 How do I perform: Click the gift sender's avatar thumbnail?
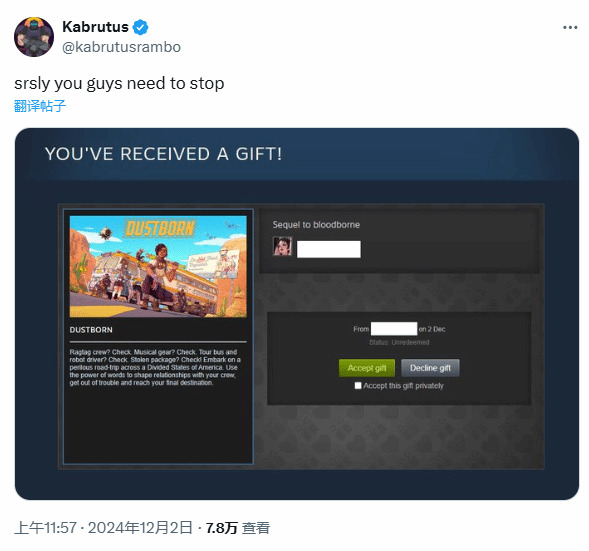click(x=282, y=246)
